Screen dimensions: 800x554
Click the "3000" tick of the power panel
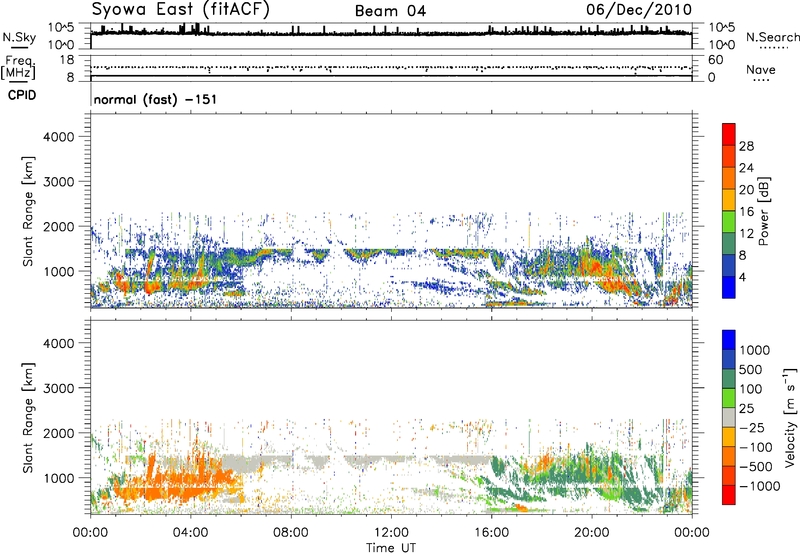(58, 182)
